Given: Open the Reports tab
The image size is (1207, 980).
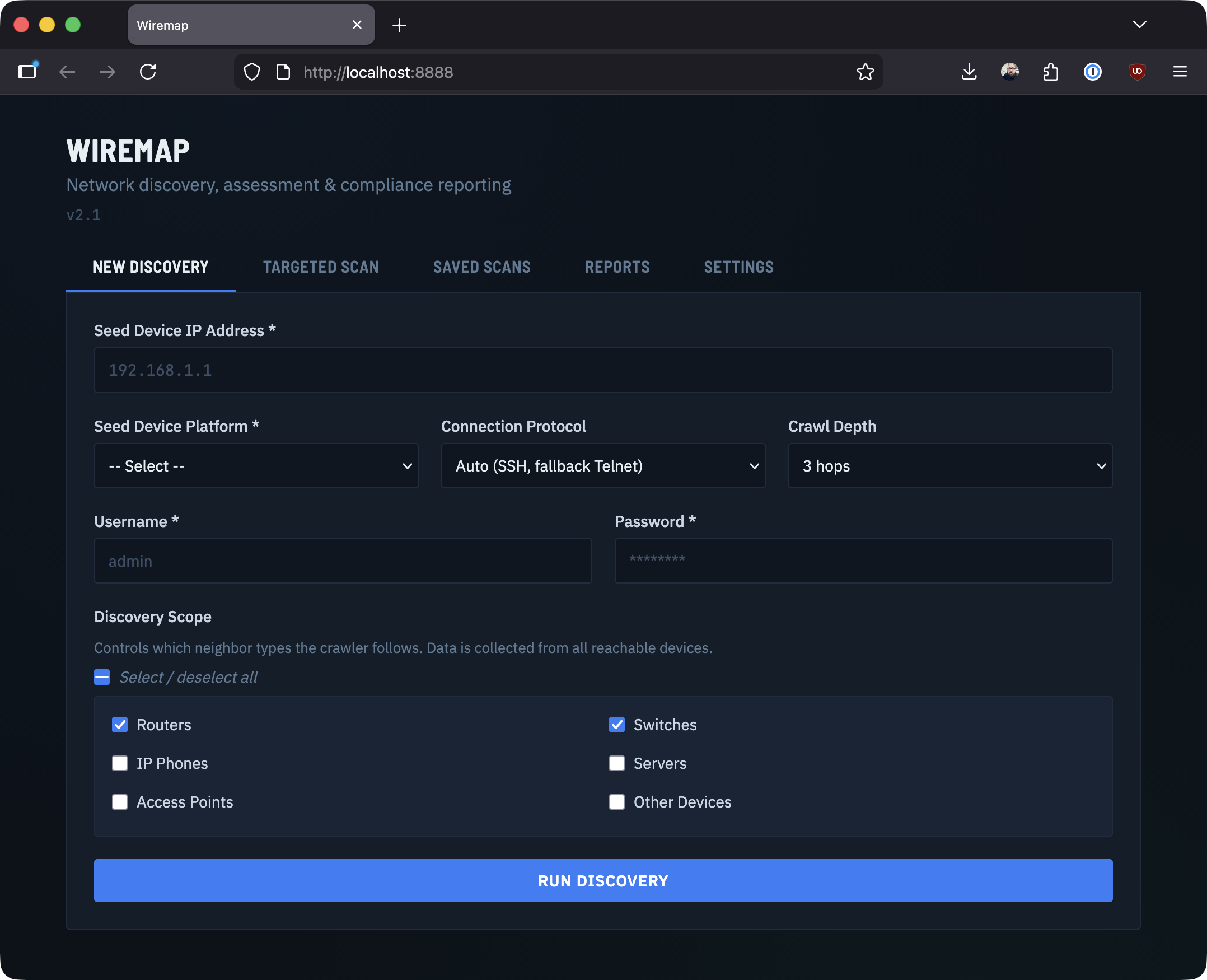Looking at the screenshot, I should 617,267.
